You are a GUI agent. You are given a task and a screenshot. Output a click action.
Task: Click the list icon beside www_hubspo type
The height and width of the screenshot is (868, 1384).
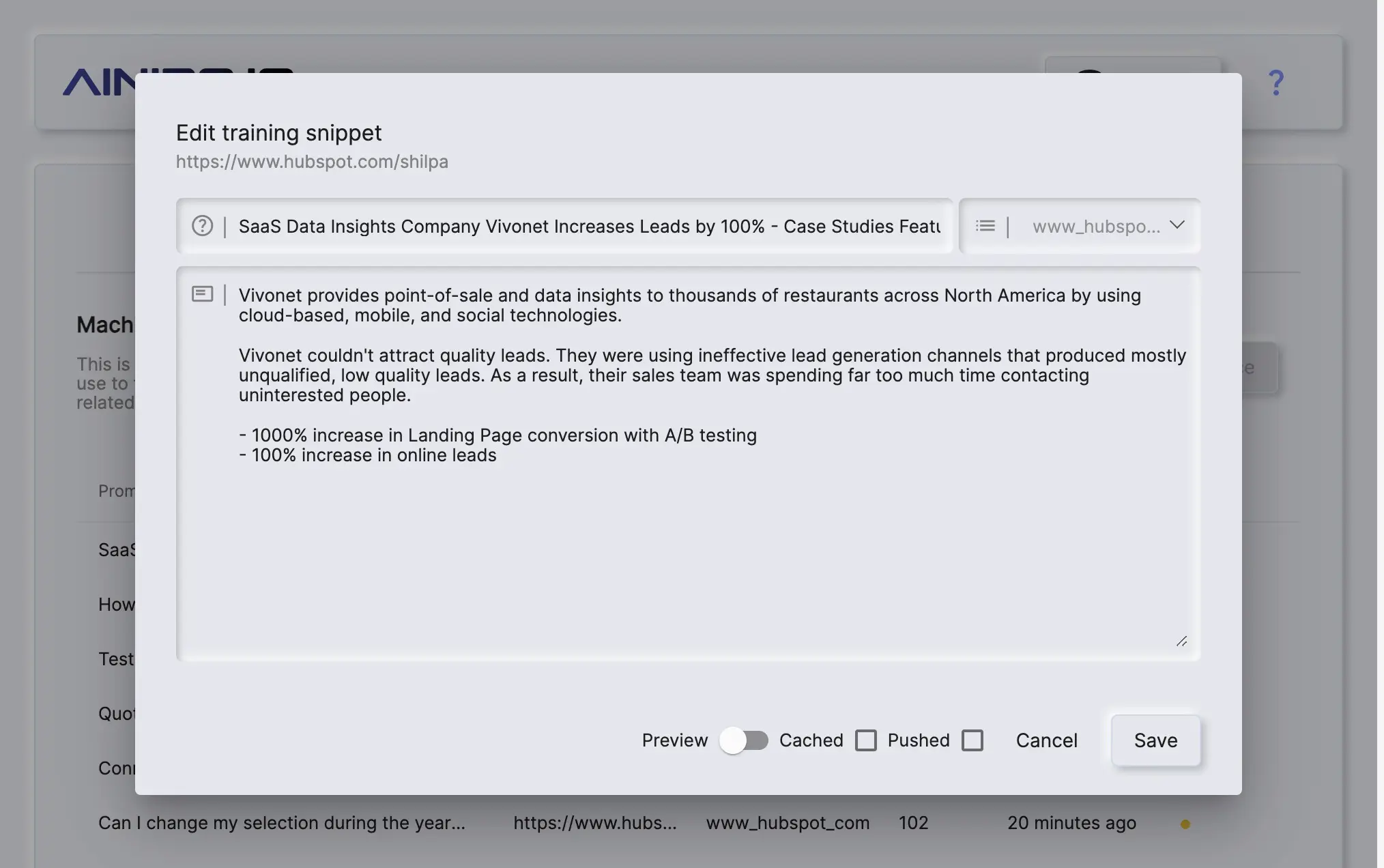[x=985, y=226]
